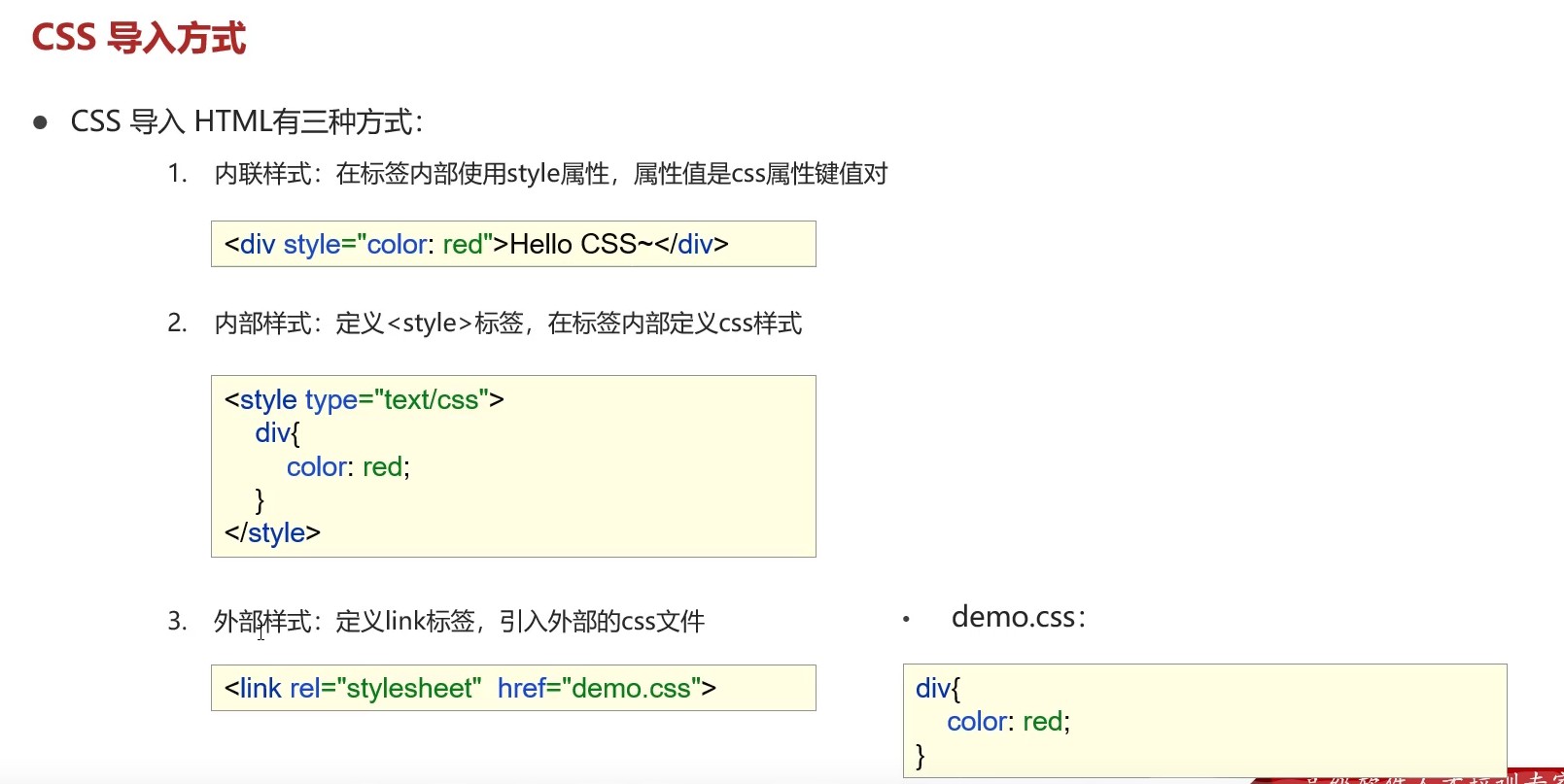Click the "demo.css:" label
This screenshot has width=1564, height=784.
(1018, 618)
